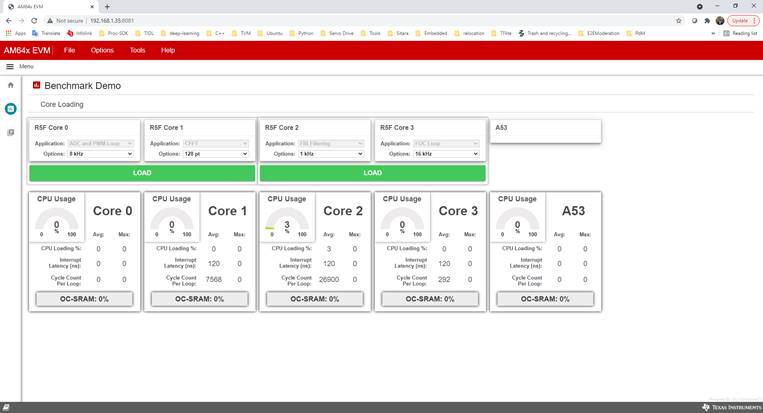Open the hamburger Menu icon
The image size is (763, 413).
[10, 66]
